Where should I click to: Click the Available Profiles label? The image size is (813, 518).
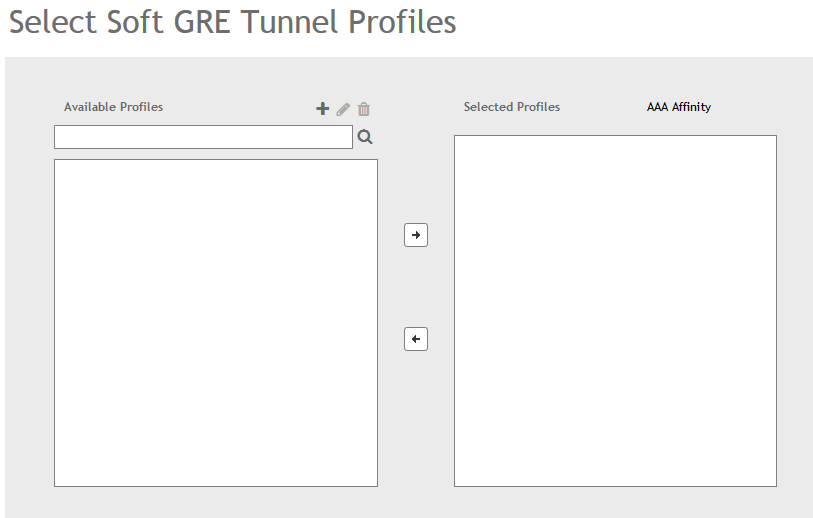113,107
